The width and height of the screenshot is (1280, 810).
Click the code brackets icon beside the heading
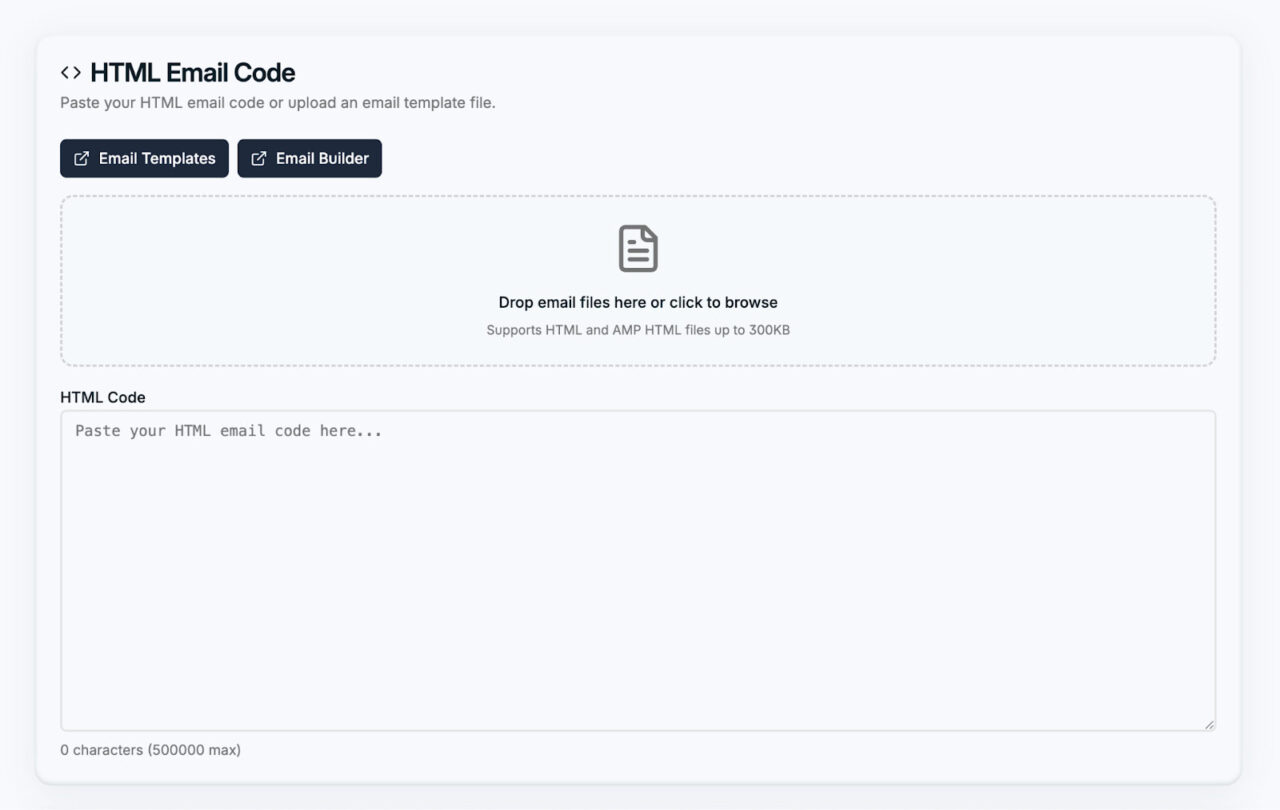point(70,71)
